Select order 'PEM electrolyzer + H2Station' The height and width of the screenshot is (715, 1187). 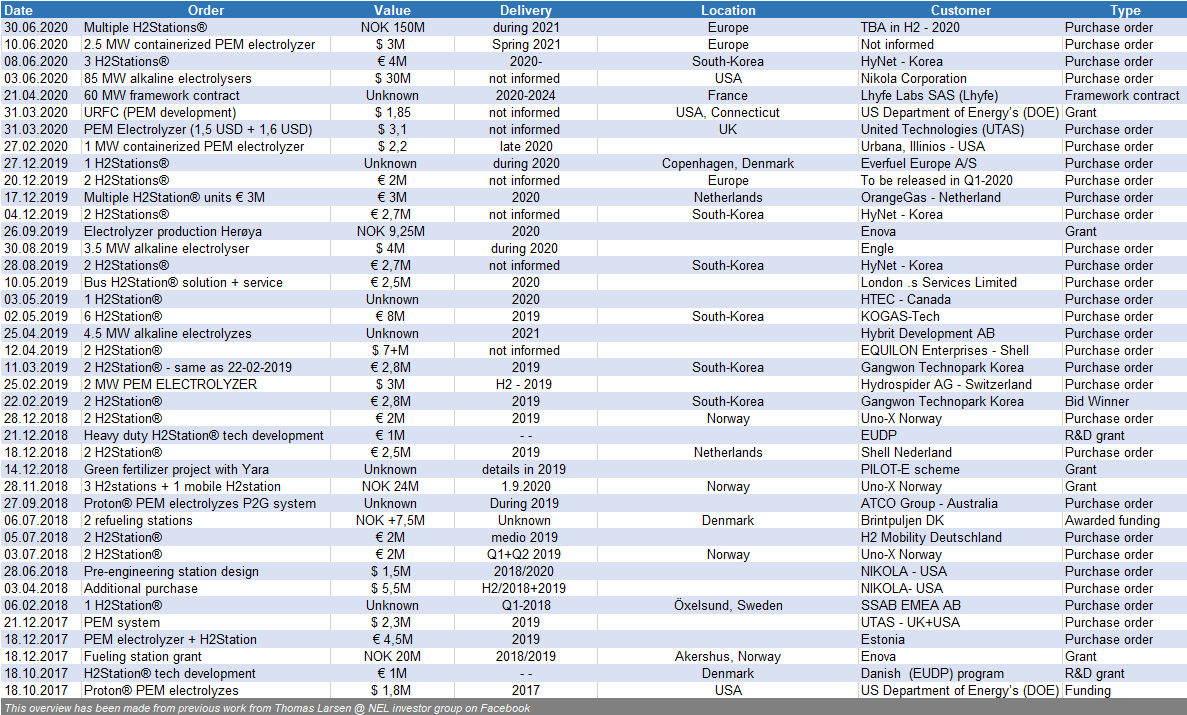pos(170,640)
